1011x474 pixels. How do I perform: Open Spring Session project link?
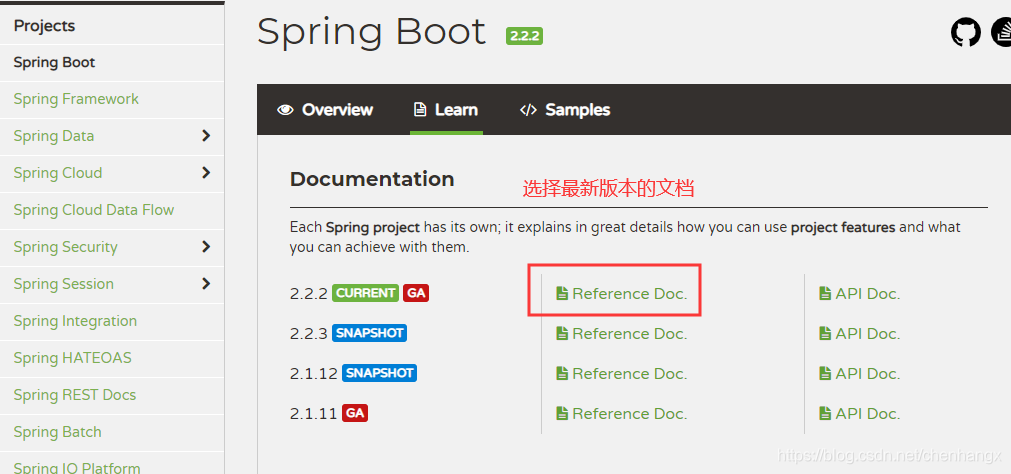pos(63,284)
